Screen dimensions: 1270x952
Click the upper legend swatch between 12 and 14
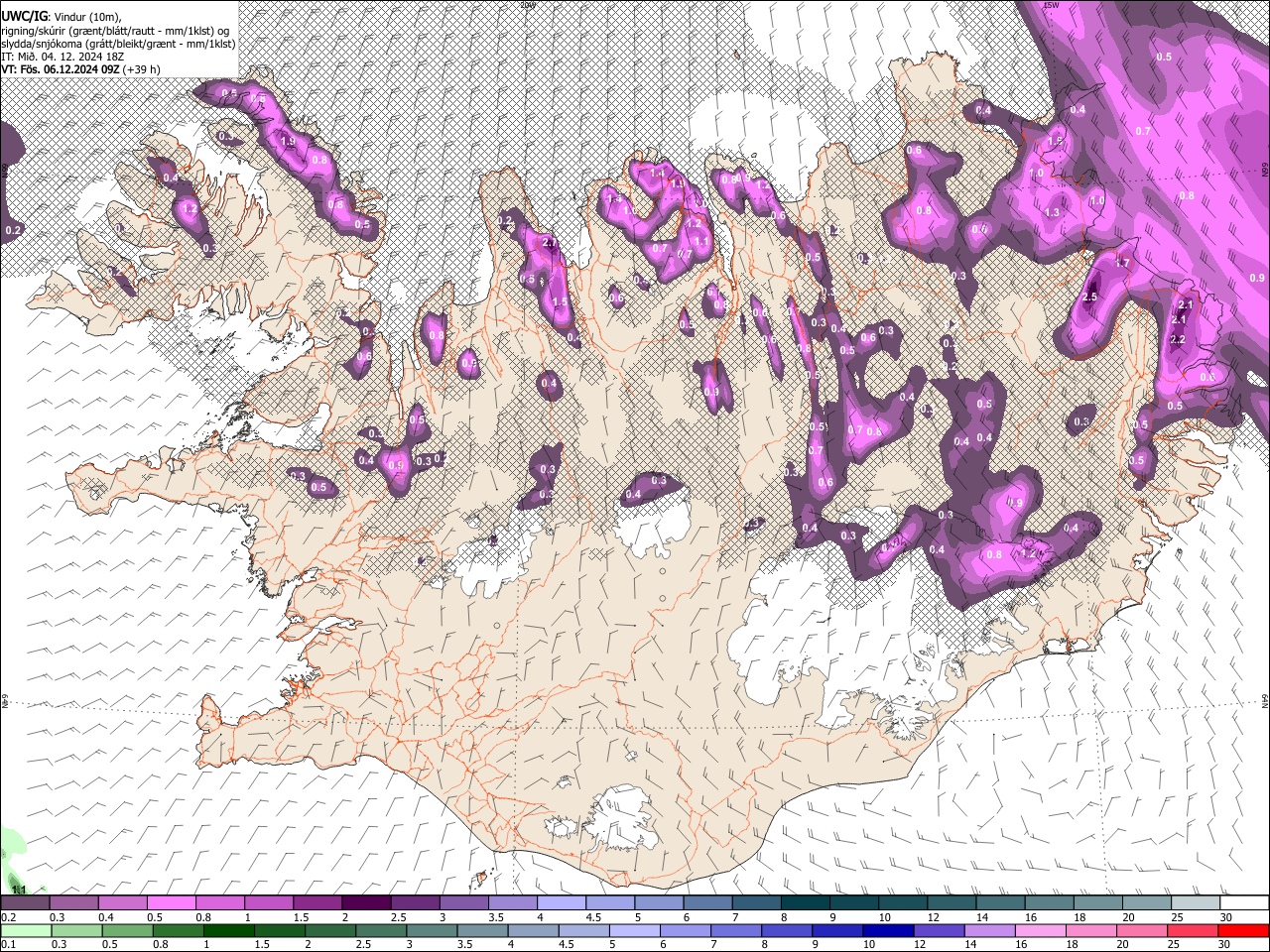pos(952,902)
